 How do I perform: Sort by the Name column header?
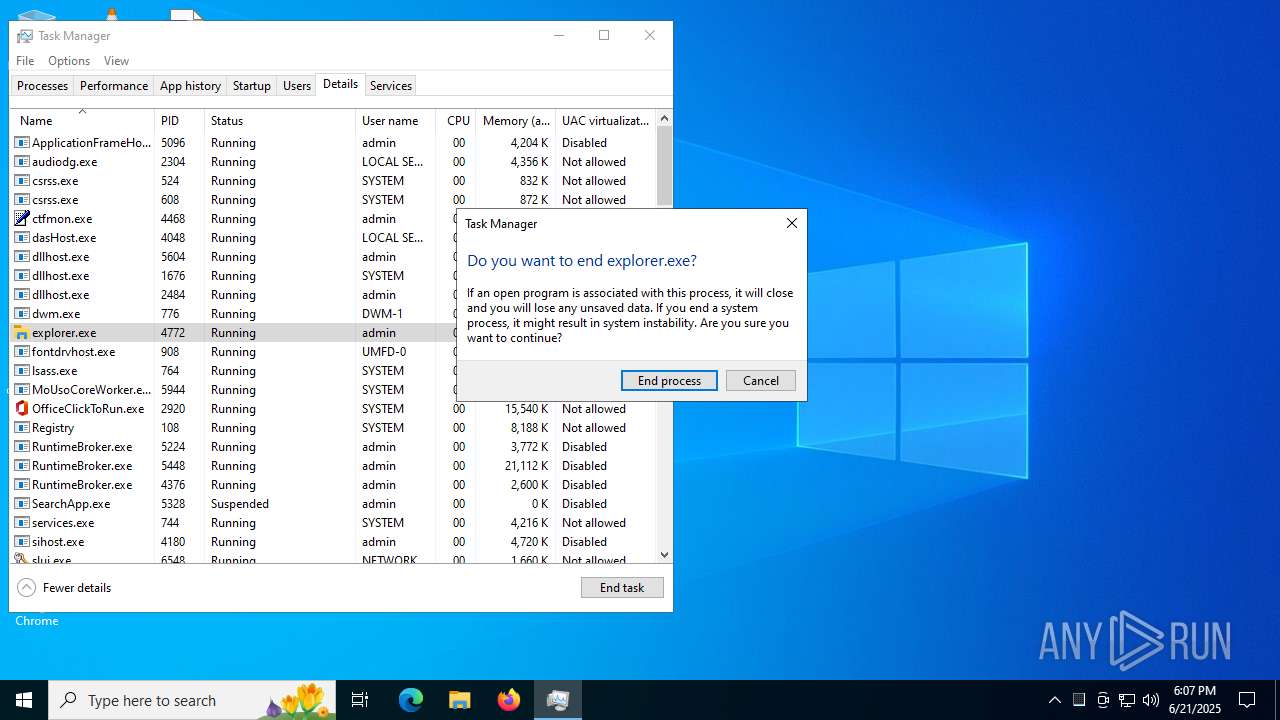click(x=82, y=121)
